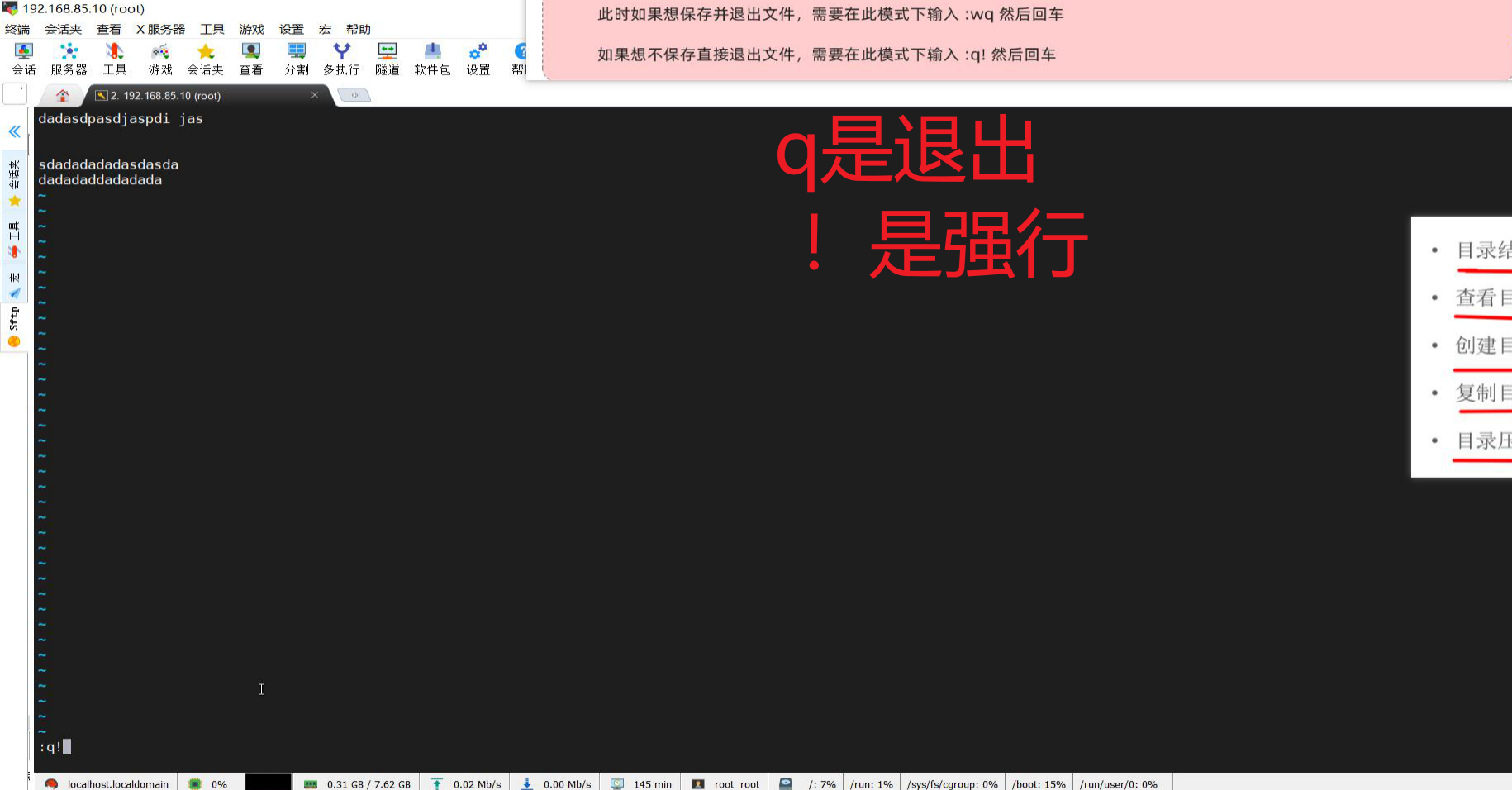The image size is (1512, 790).
Task: Open the 工具 (Tools) toolbar icon
Action: point(115,59)
